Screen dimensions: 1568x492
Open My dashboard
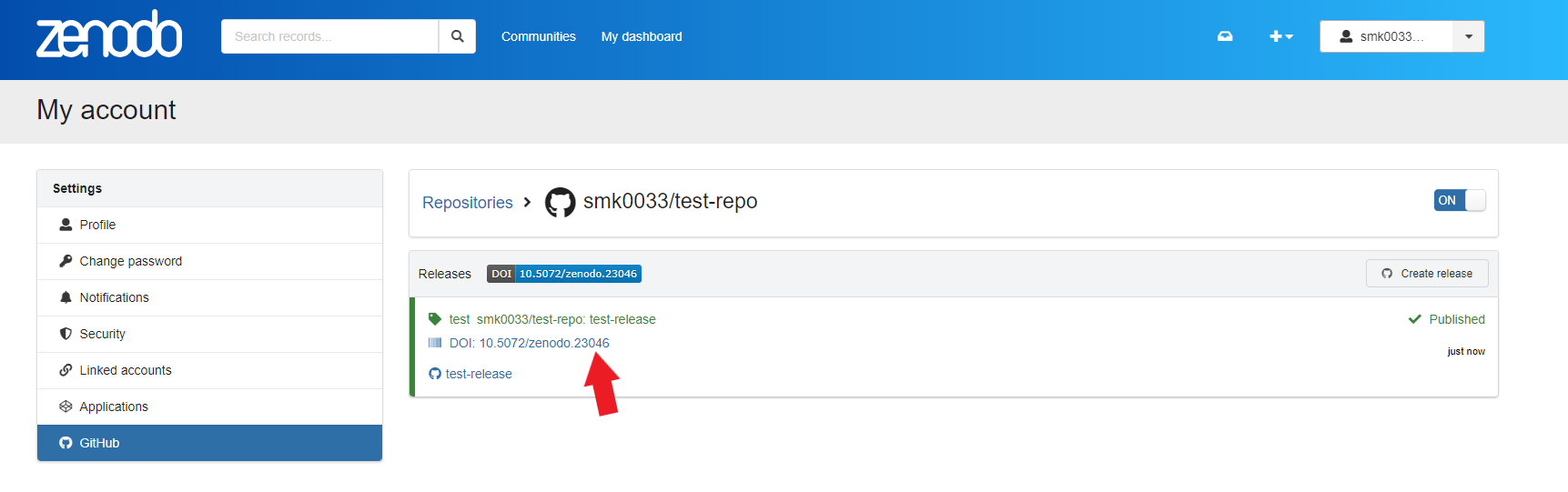pos(642,36)
